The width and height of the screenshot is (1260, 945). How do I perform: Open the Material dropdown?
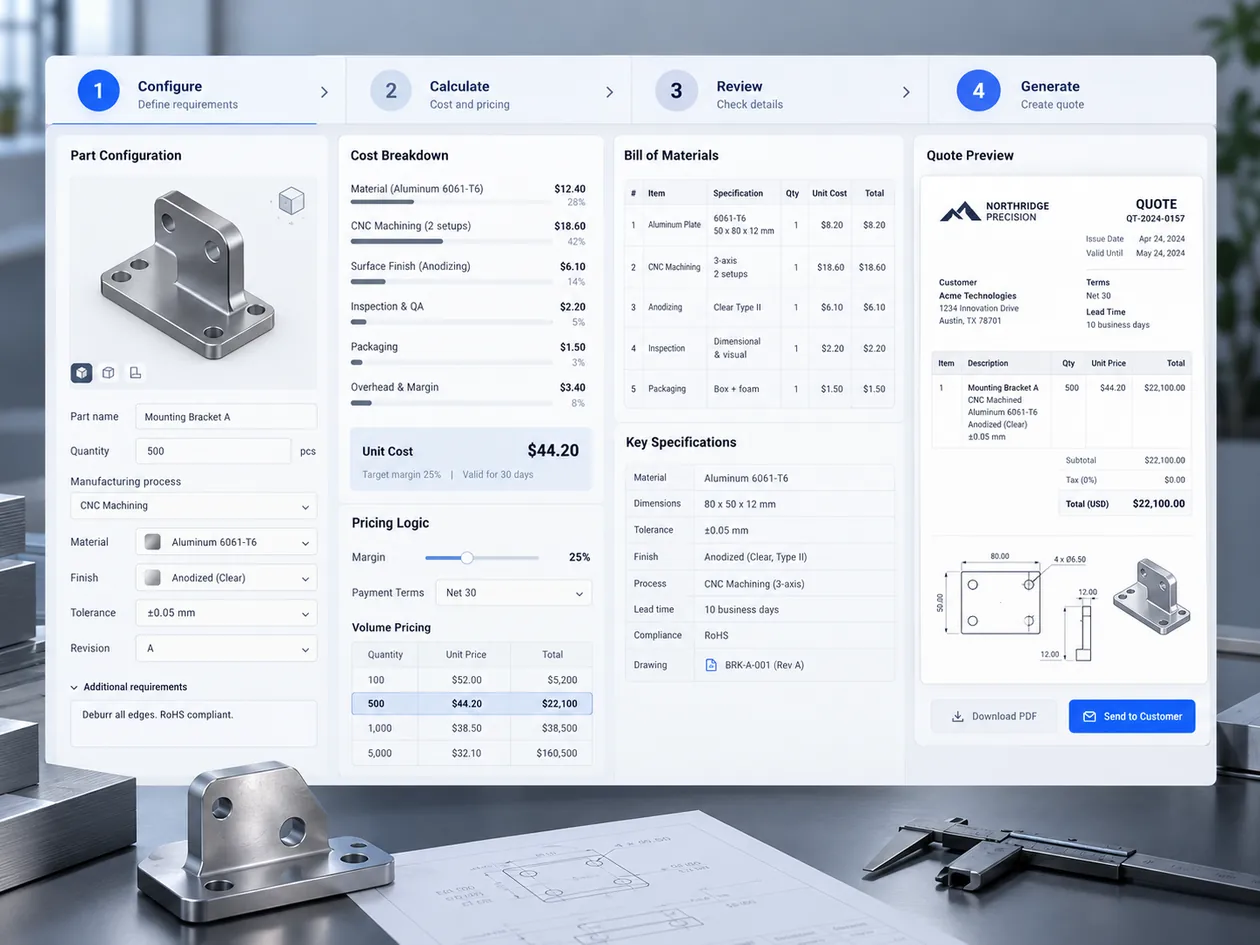226,542
